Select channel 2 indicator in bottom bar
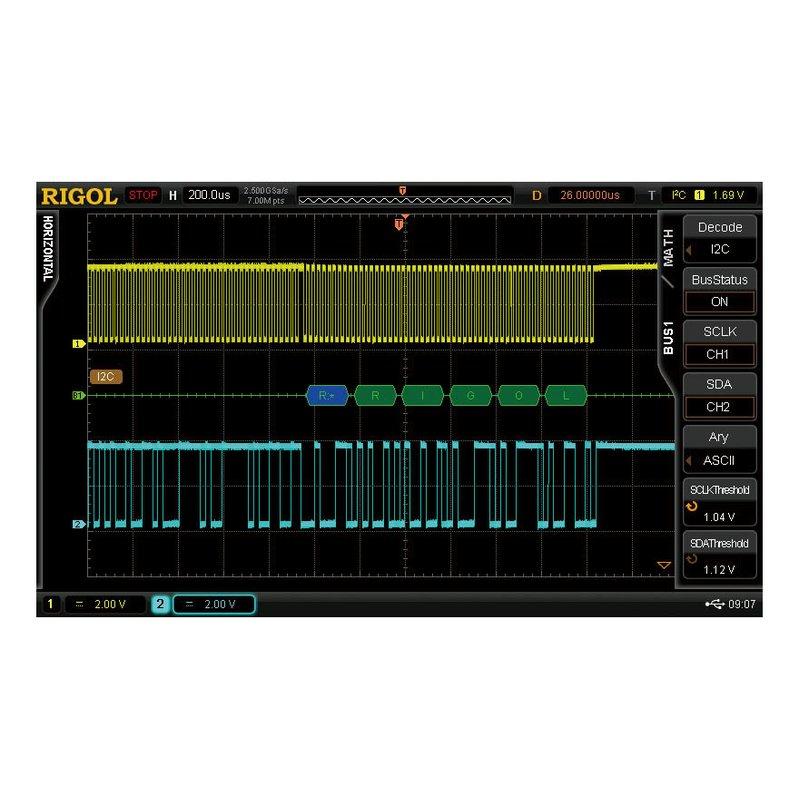The image size is (799, 799). tap(160, 604)
